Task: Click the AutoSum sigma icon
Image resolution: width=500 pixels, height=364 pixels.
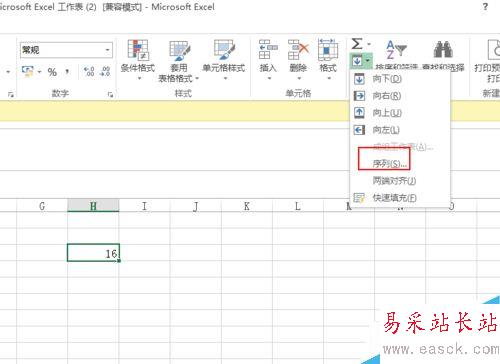Action: point(357,44)
